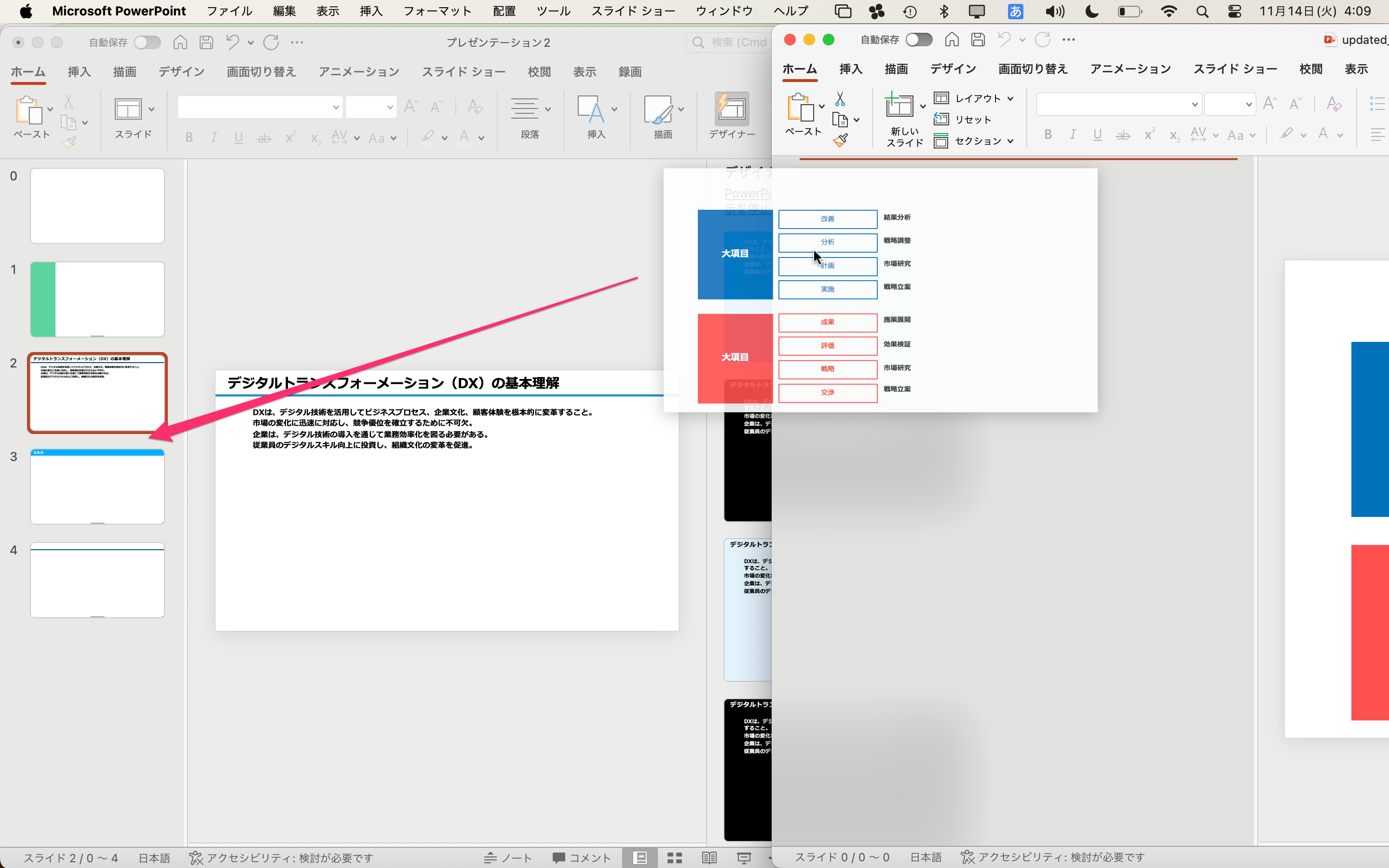Open ファイル menu in macOS menu bar

(x=230, y=12)
